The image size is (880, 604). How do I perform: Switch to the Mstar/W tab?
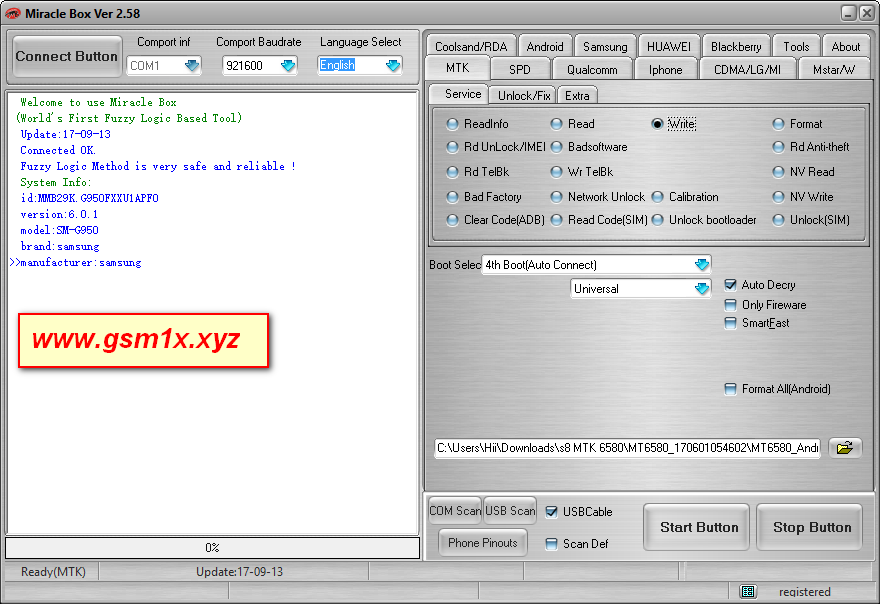[x=834, y=70]
